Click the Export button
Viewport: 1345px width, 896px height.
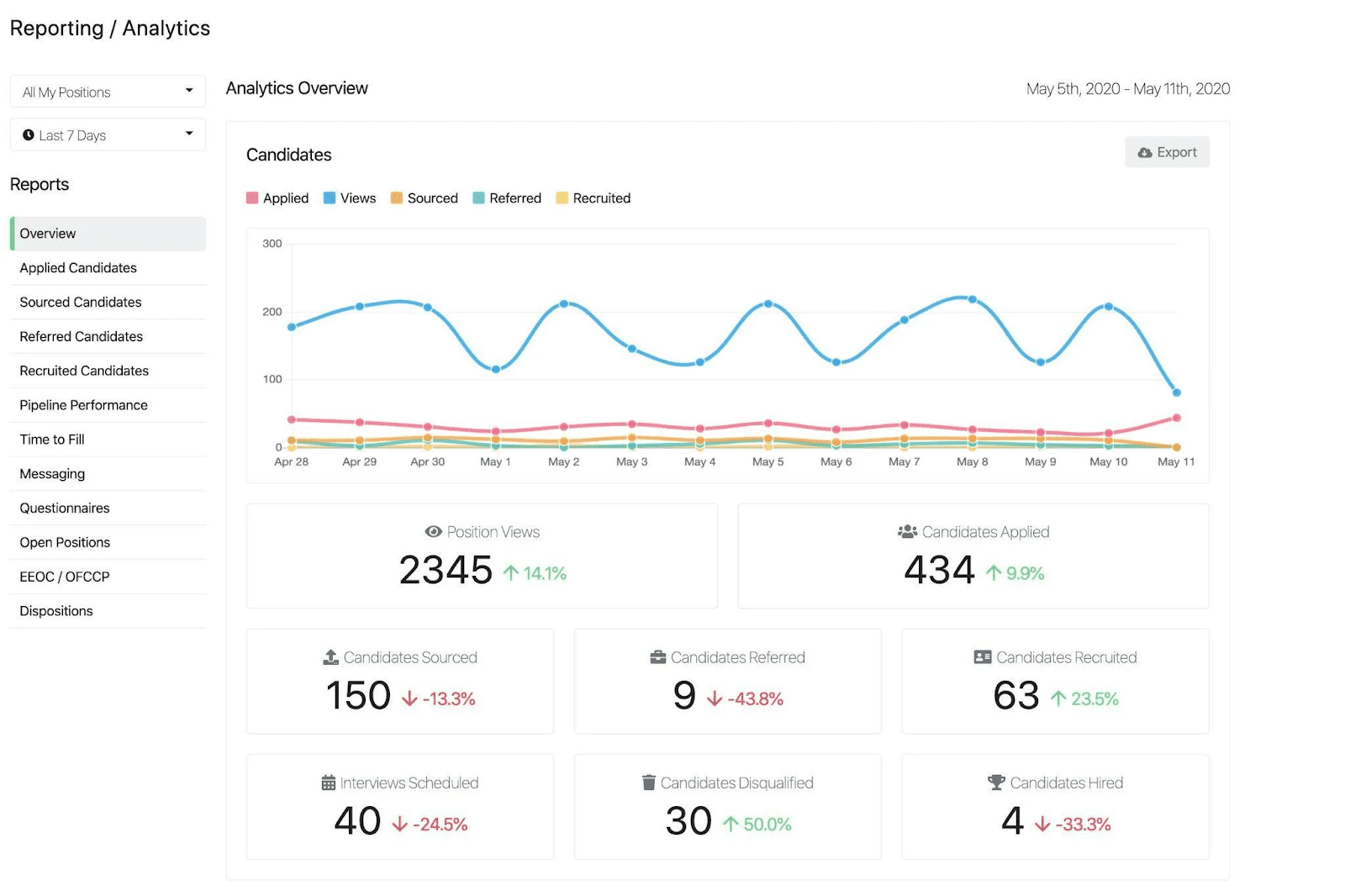click(x=1167, y=152)
